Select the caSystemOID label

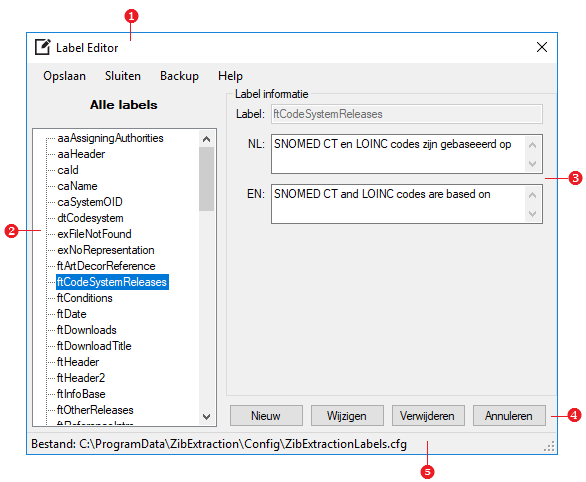(90, 202)
